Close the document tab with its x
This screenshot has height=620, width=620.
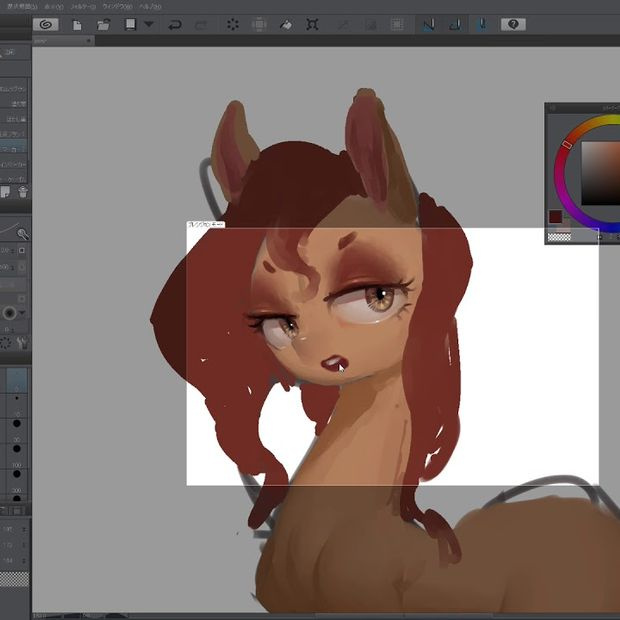(x=89, y=40)
